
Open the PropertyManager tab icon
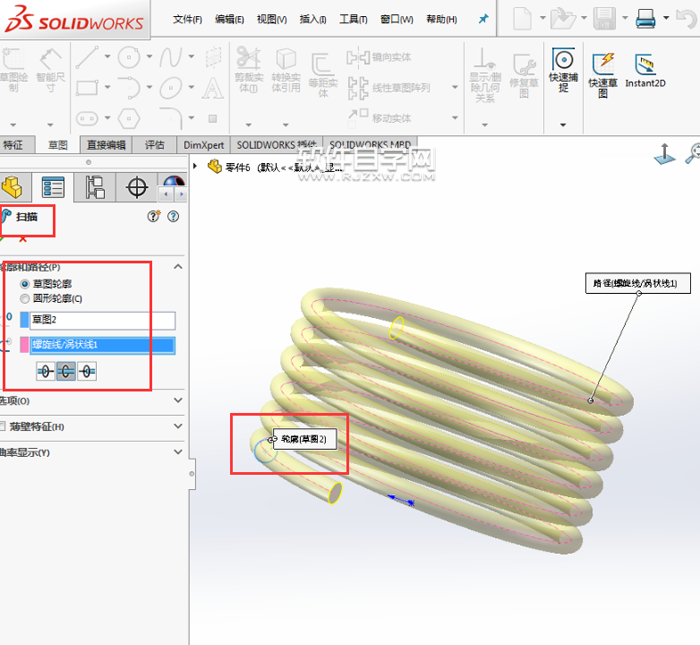[53, 187]
